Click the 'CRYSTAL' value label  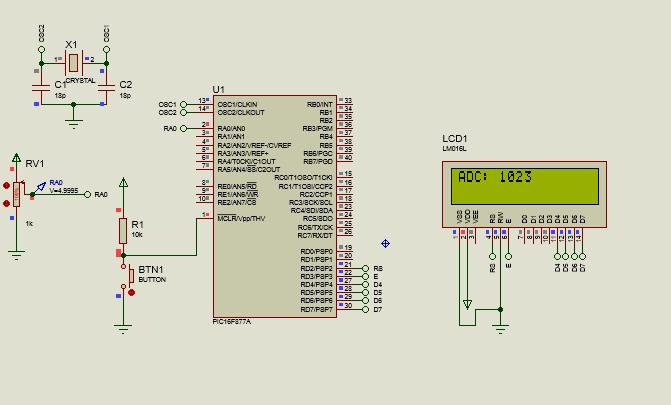80,80
